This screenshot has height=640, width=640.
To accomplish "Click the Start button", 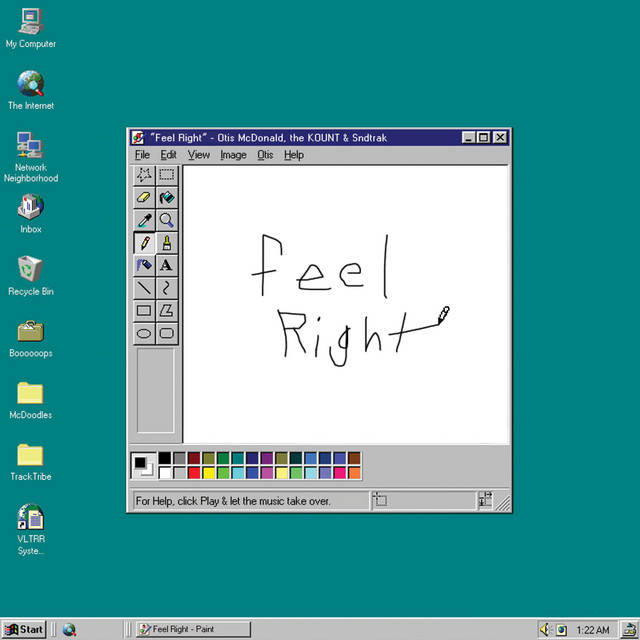I will (24, 629).
